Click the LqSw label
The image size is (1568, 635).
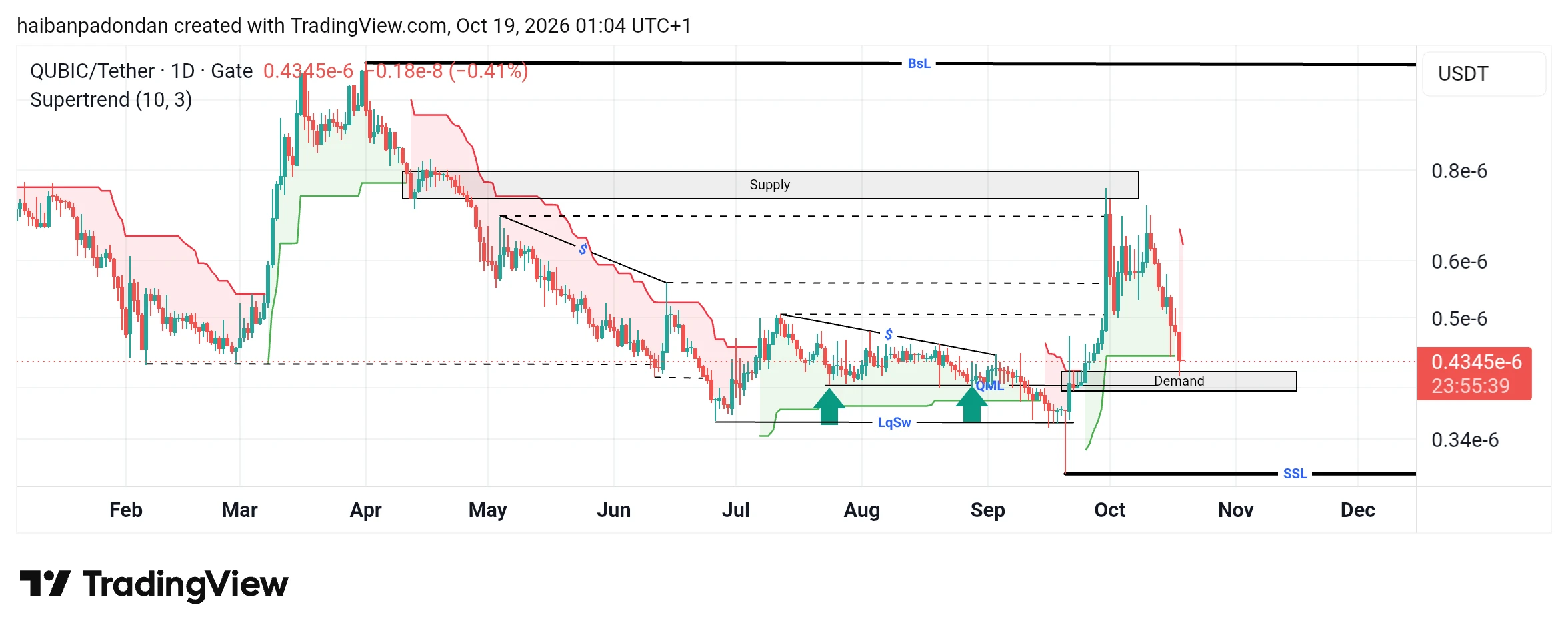point(894,422)
